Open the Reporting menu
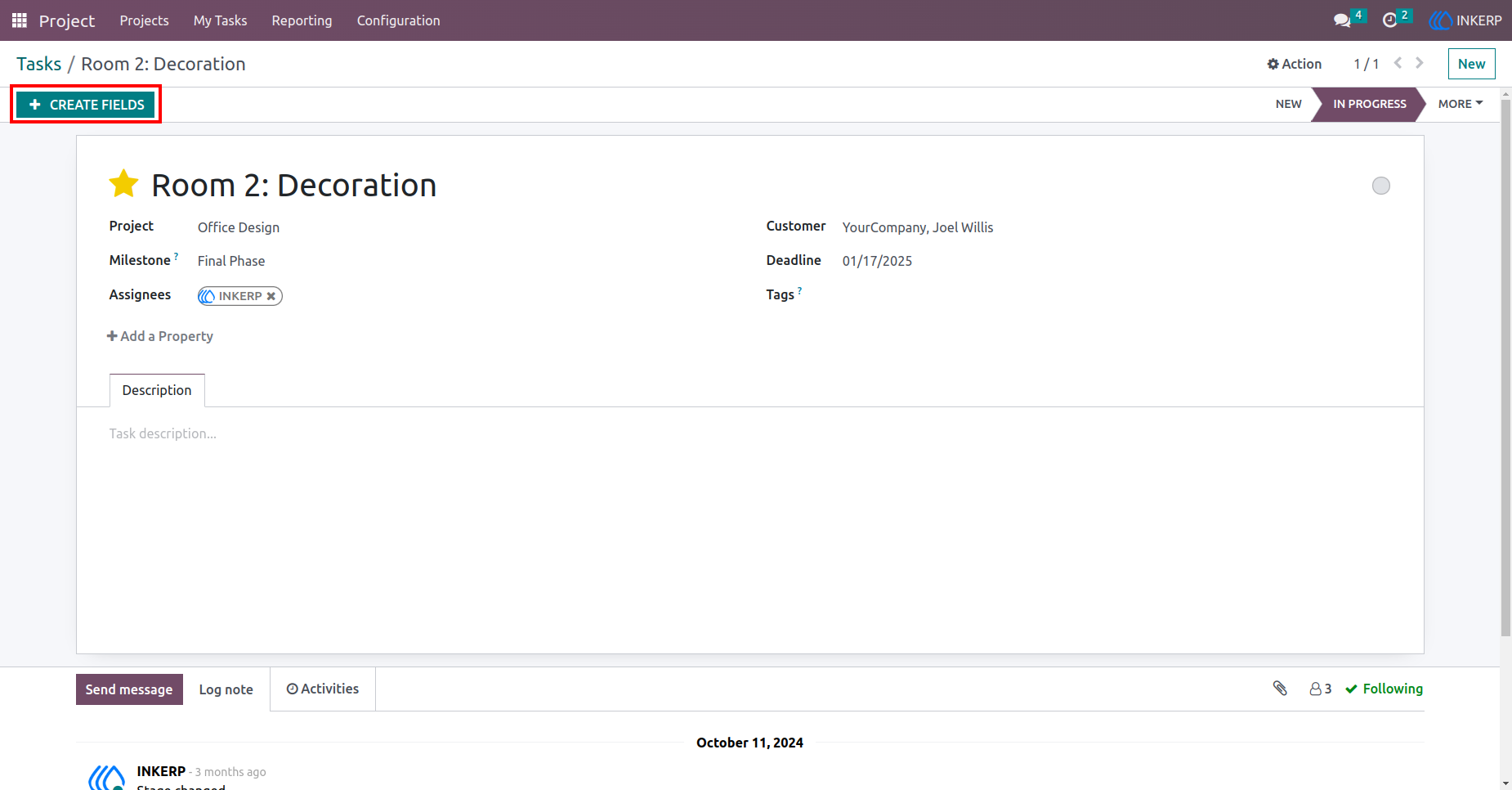 [x=302, y=20]
